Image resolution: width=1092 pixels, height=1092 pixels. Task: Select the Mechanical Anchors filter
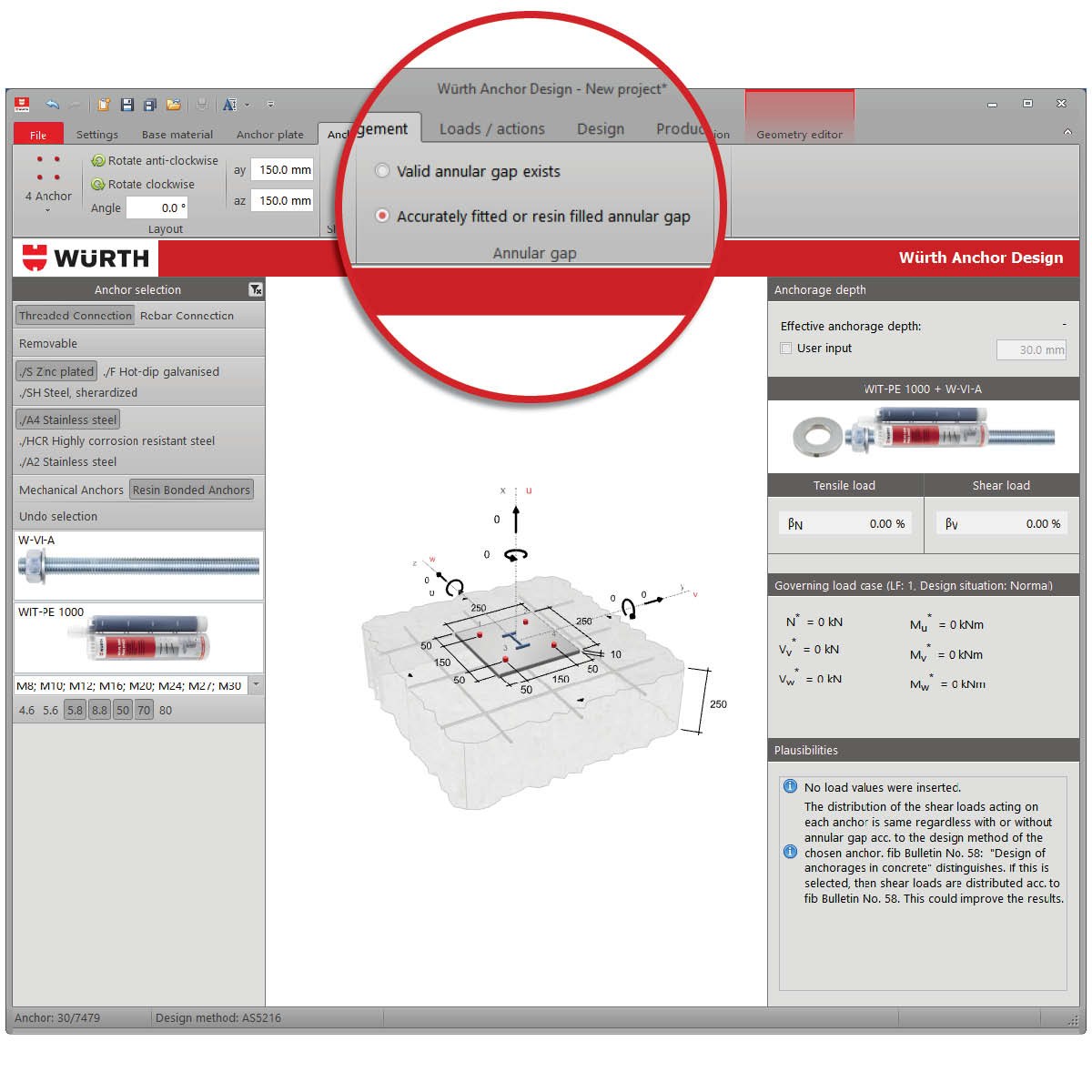(71, 490)
